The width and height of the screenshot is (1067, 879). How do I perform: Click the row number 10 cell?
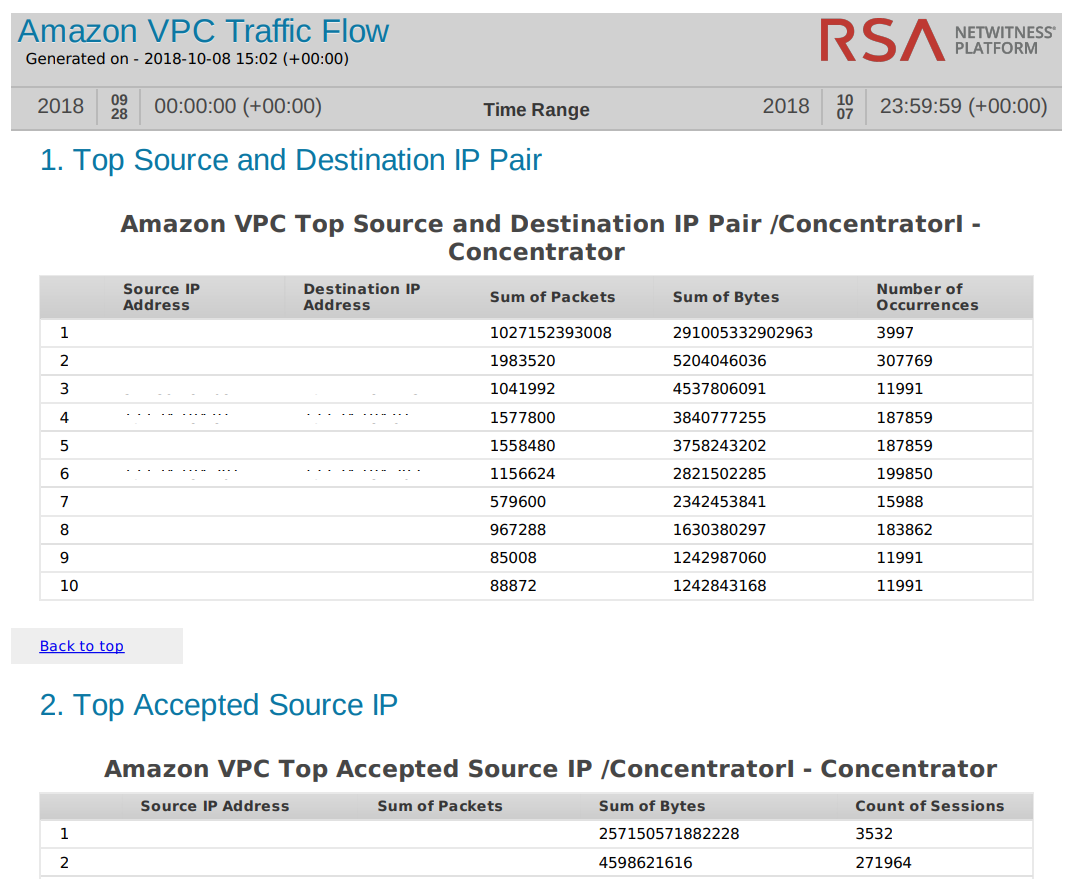69,586
